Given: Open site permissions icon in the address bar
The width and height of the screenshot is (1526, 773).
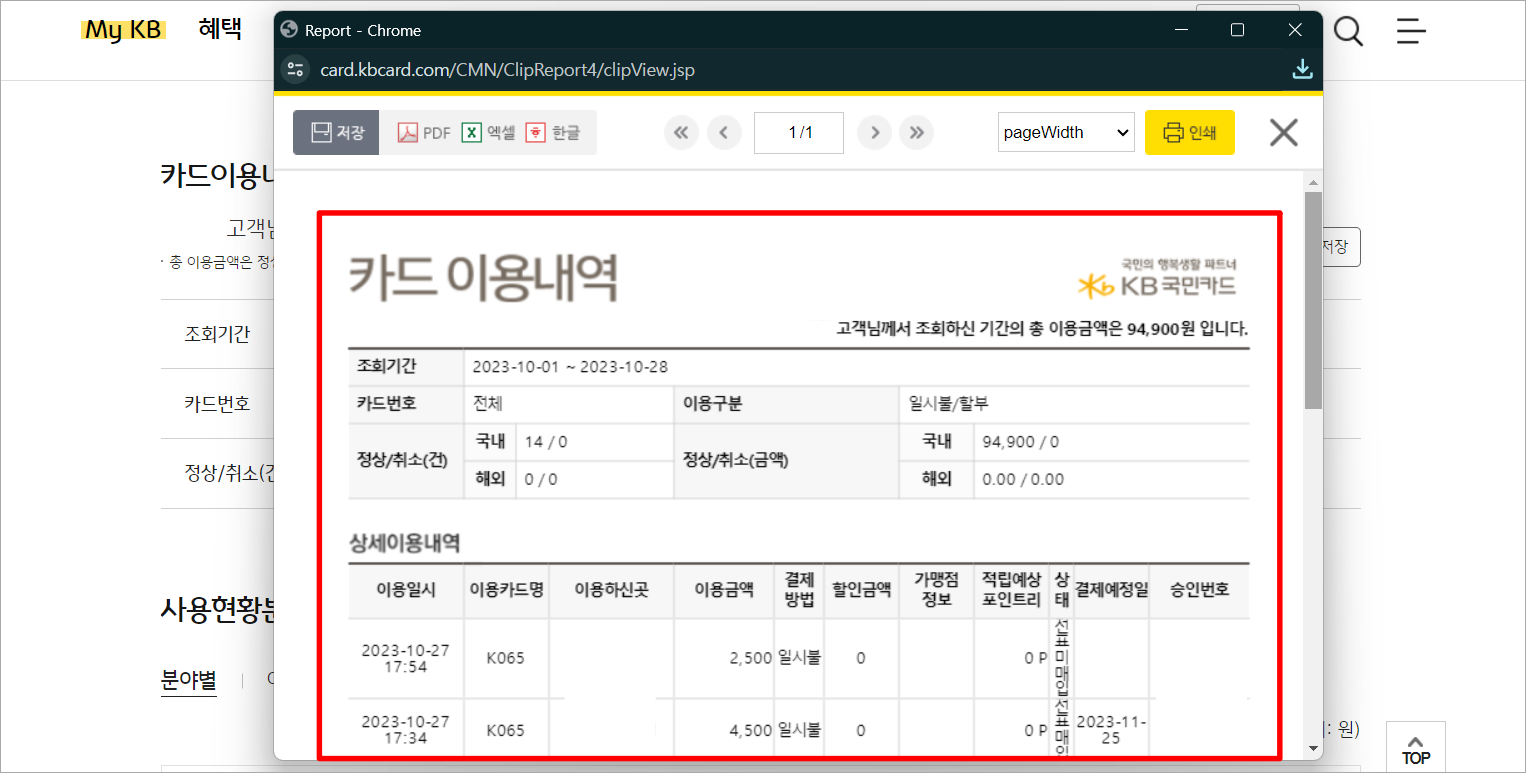Looking at the screenshot, I should [x=295, y=69].
